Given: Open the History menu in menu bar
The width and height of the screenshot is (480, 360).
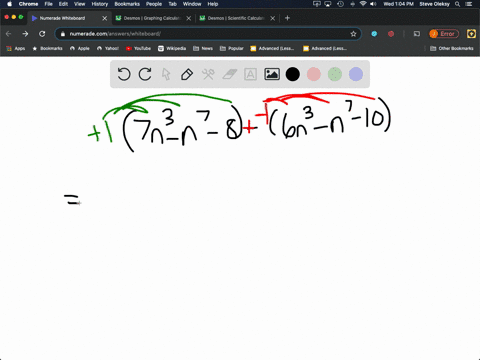Looking at the screenshot, I should click(x=100, y=4).
